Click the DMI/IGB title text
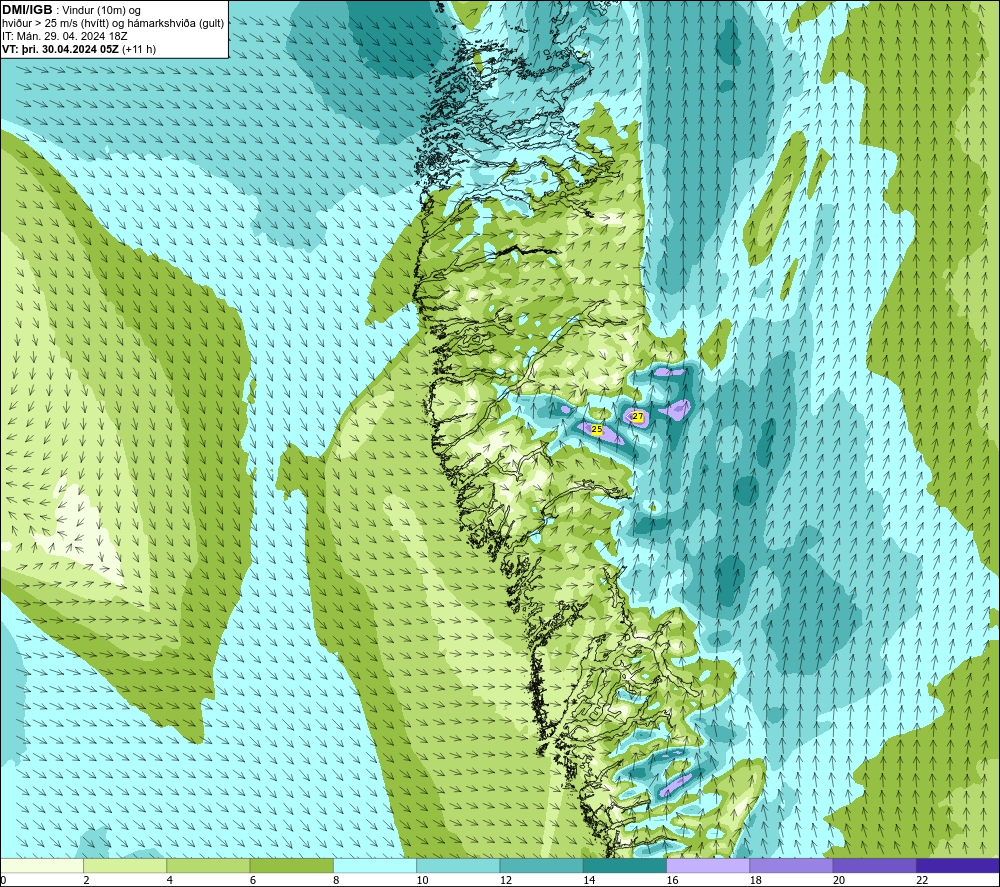The image size is (1000, 887). (27, 10)
